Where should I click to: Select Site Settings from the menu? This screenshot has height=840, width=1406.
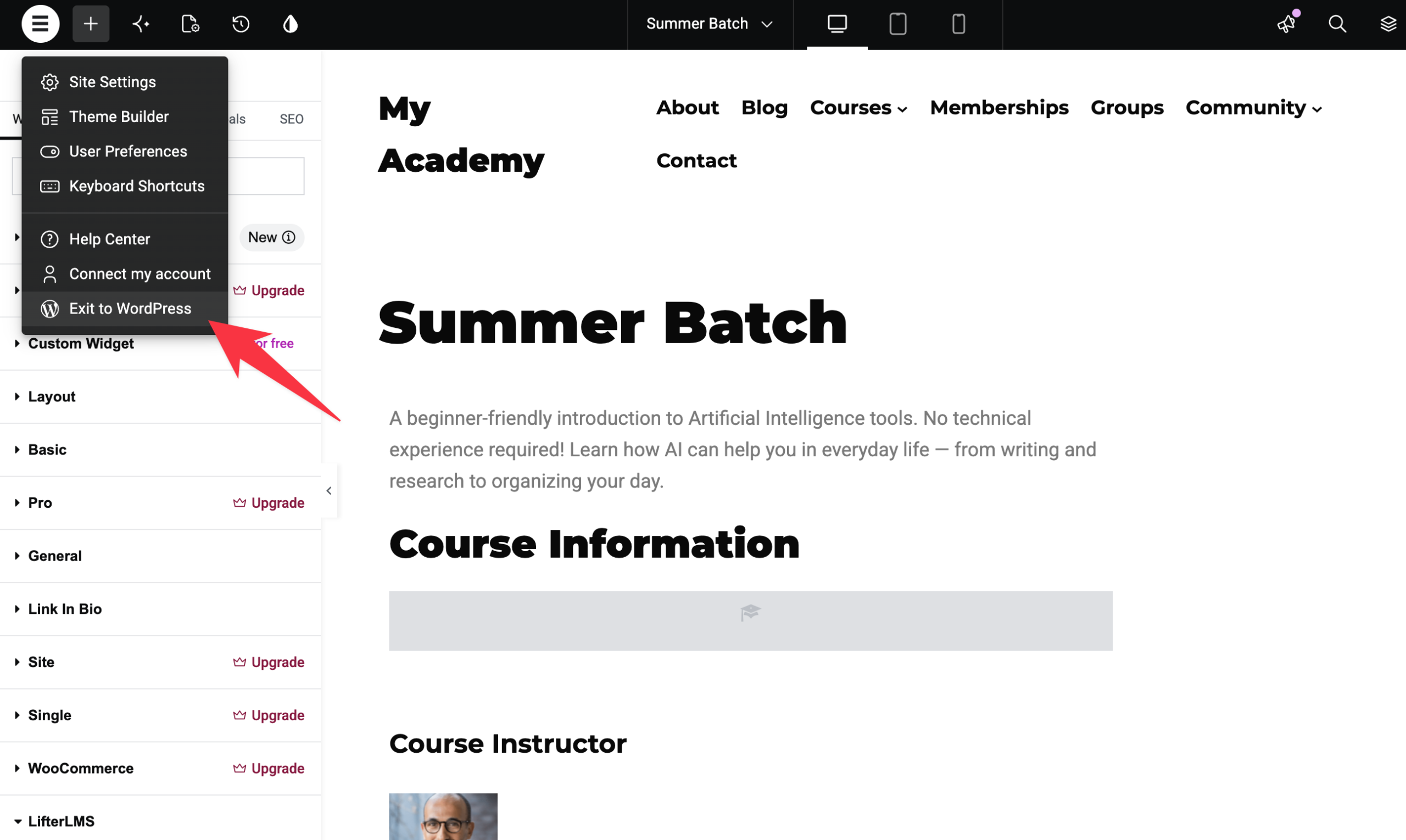click(125, 82)
